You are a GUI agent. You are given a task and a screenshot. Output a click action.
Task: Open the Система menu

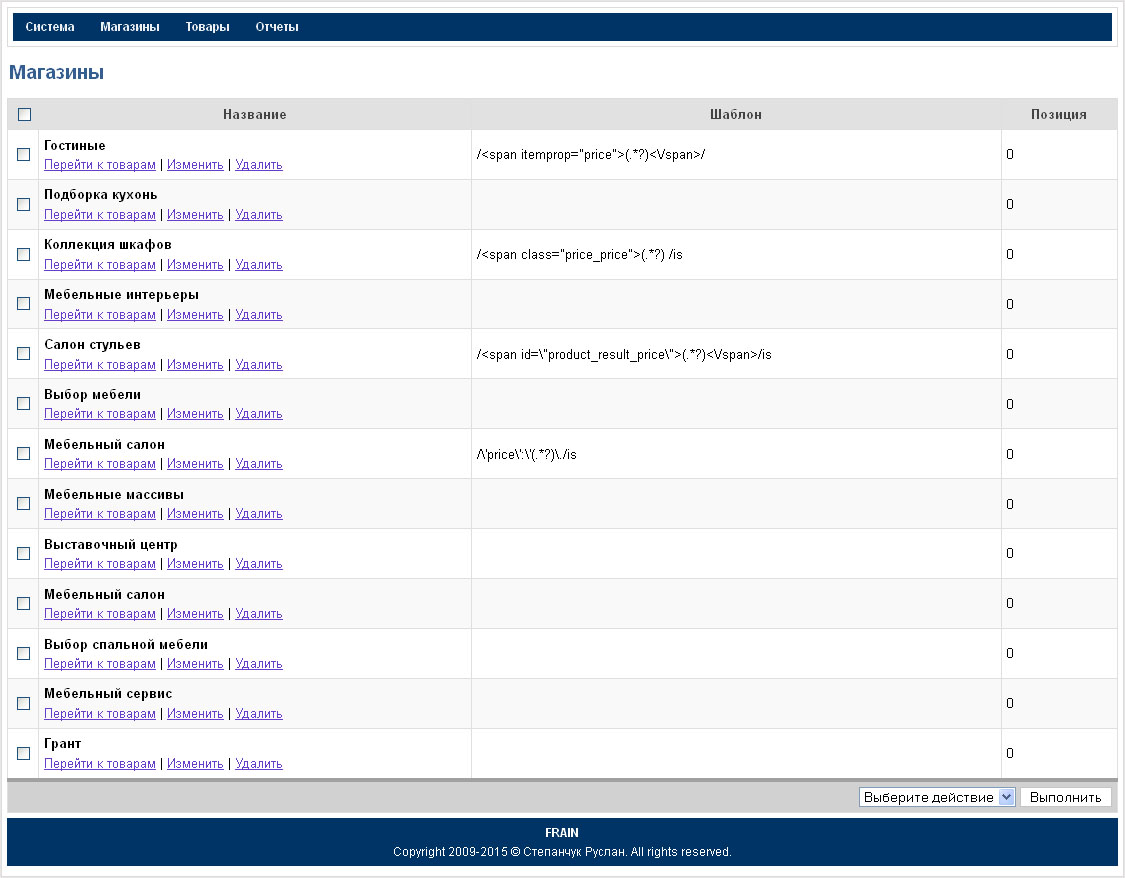point(50,27)
